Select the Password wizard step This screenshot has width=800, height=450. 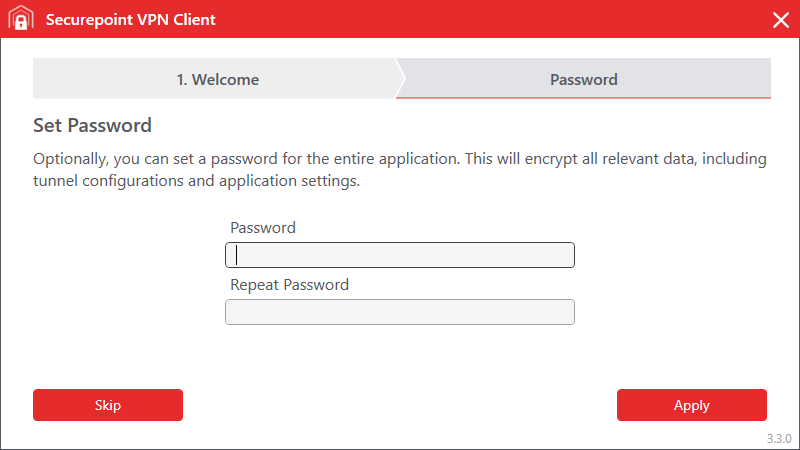coord(584,80)
